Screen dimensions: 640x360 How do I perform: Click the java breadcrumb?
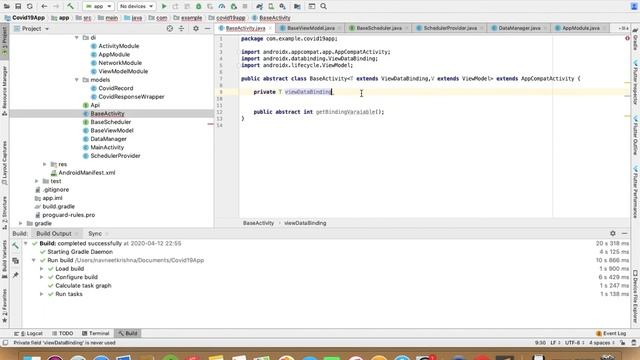pyautogui.click(x=133, y=18)
